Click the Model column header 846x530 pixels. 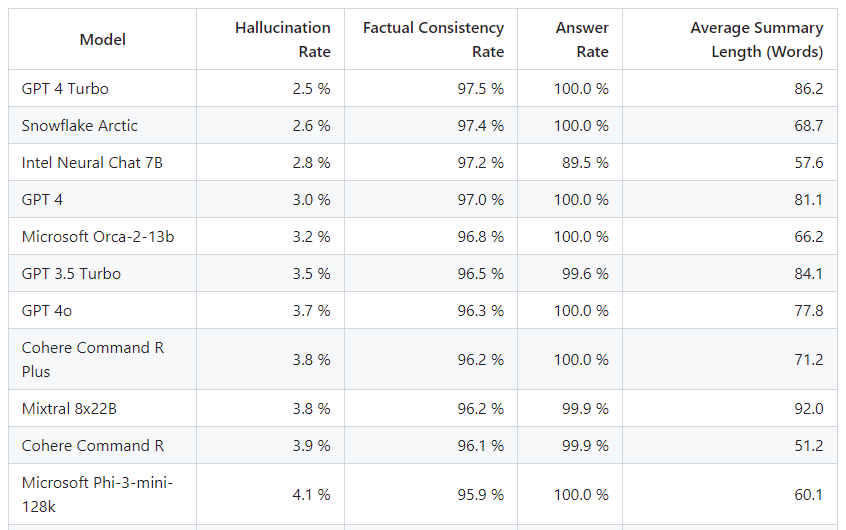103,40
